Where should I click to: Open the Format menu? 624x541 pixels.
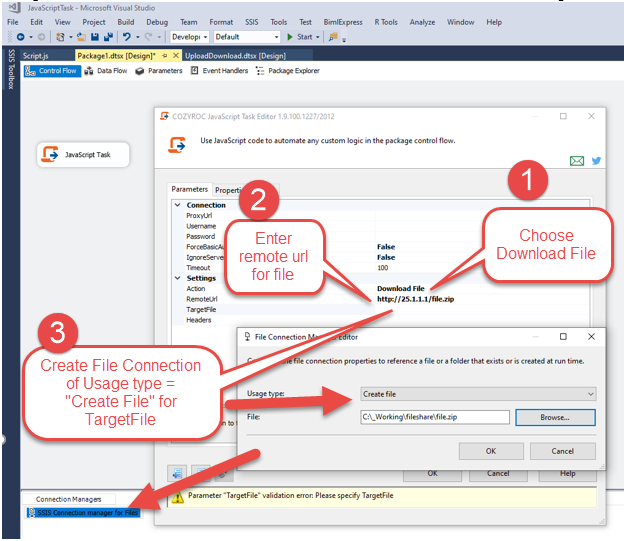[x=221, y=22]
